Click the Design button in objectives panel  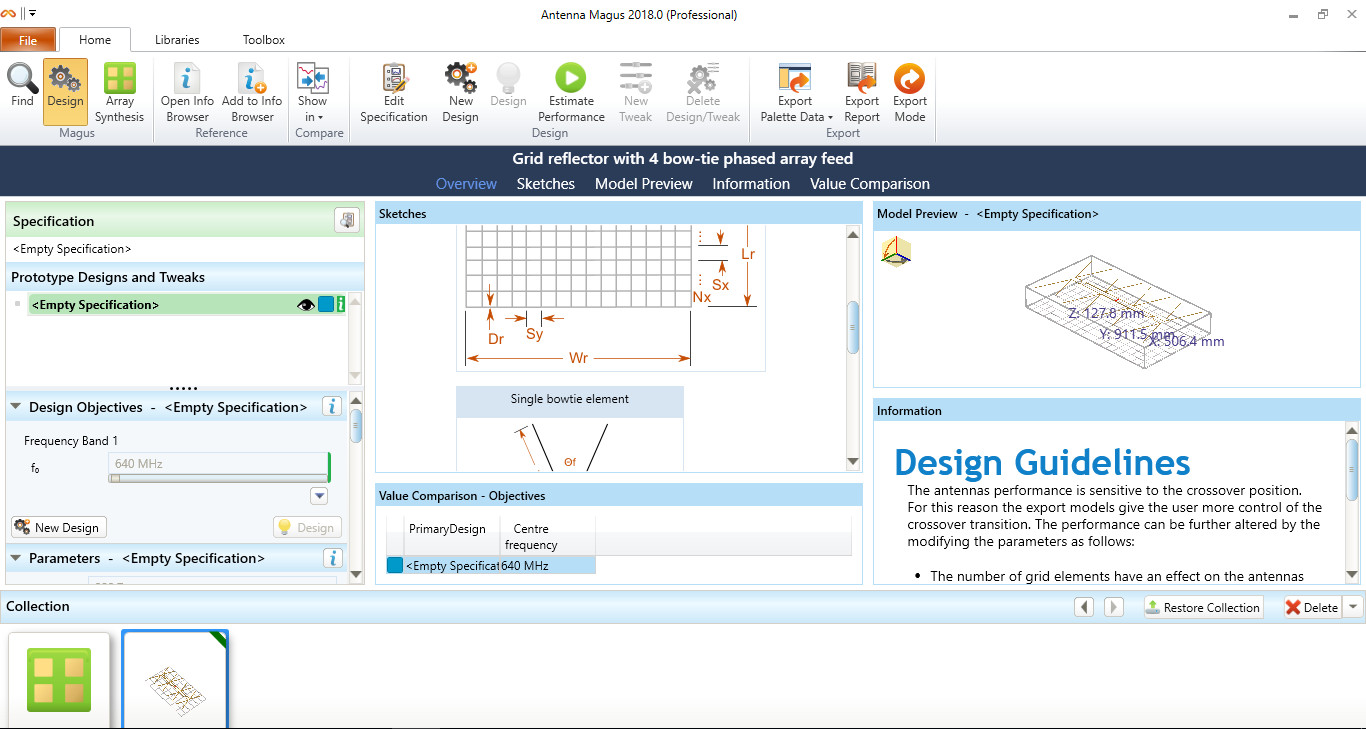point(307,527)
